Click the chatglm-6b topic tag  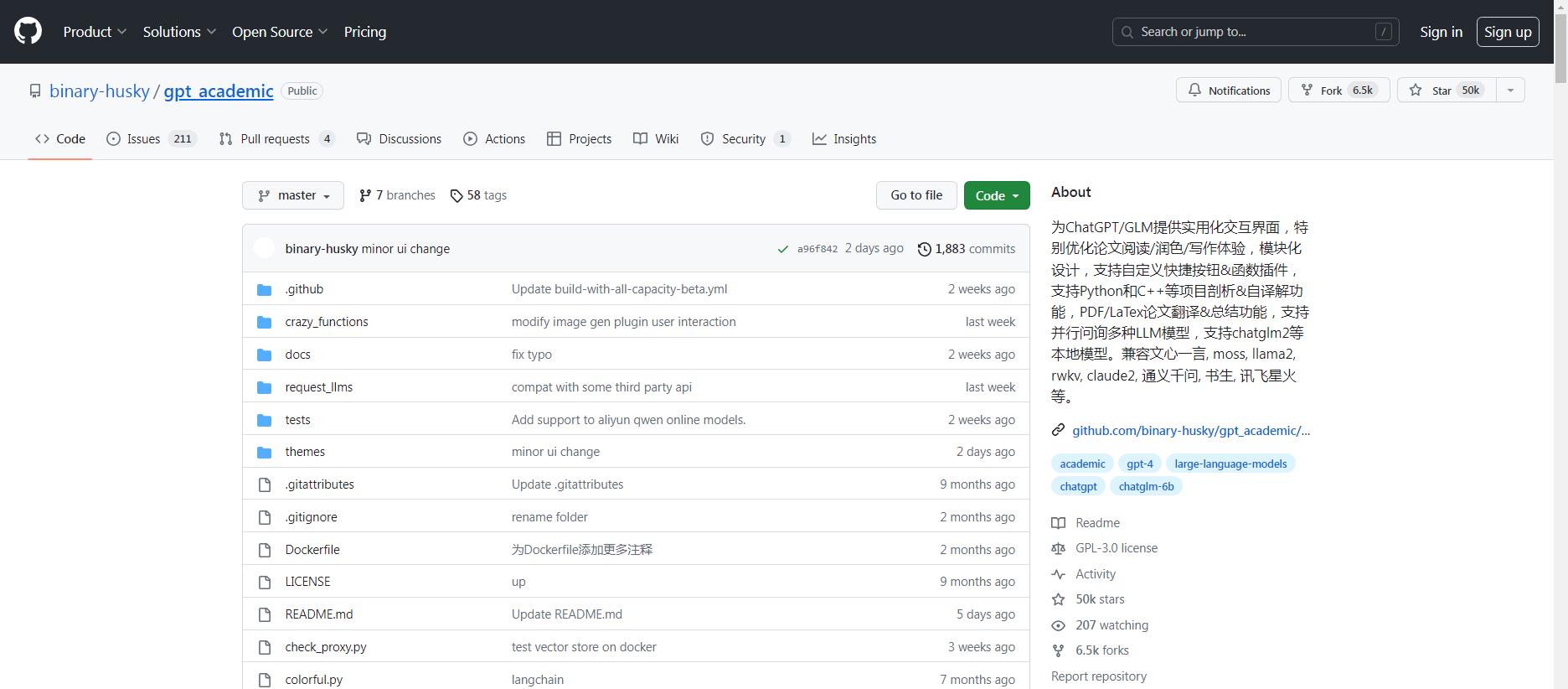(1146, 486)
